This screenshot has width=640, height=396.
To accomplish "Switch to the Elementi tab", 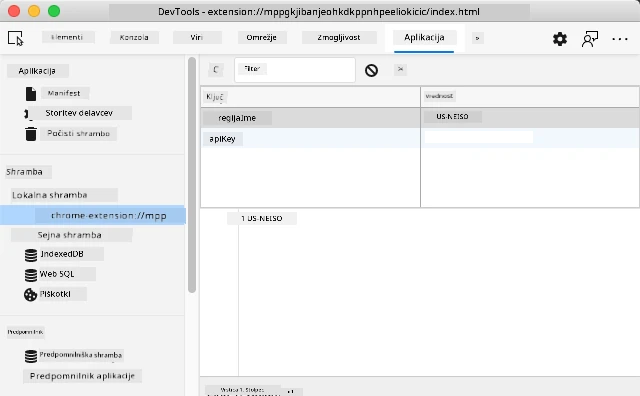I will pos(68,37).
